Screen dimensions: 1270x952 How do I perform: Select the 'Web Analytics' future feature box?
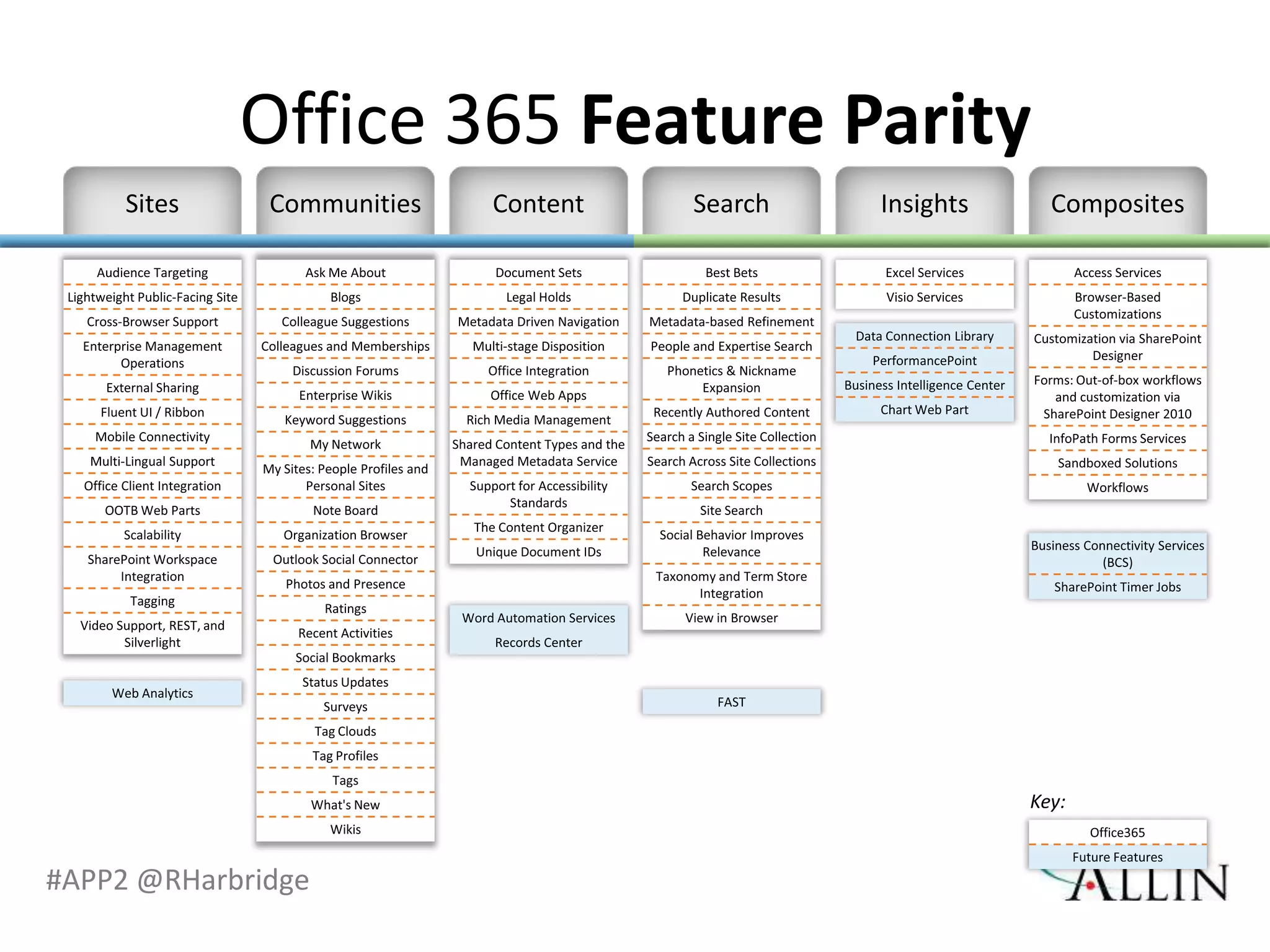click(153, 693)
